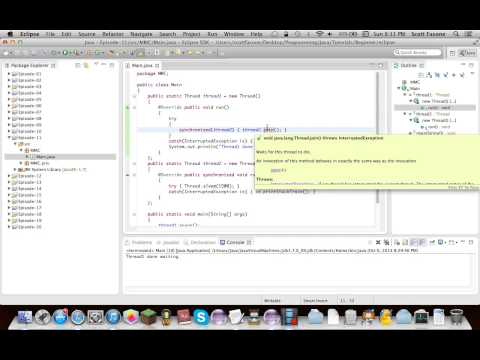
Task: Switch to the Javadoc tab
Action: 169,242
